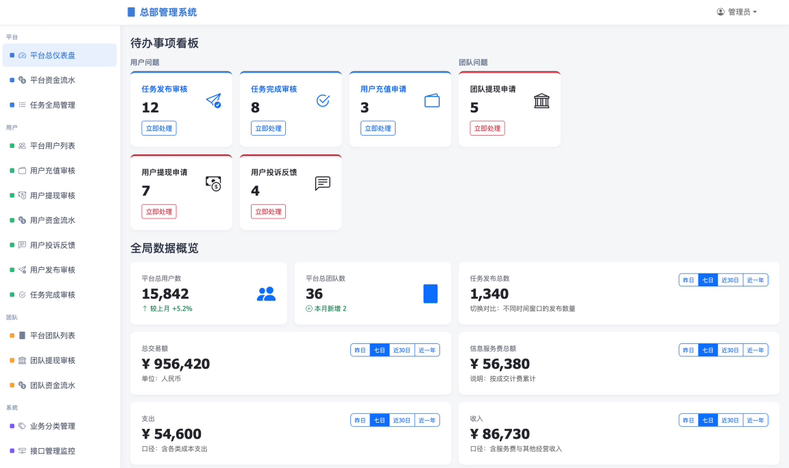Set 收入 card range to 近30日
The image size is (789, 468).
click(x=730, y=420)
